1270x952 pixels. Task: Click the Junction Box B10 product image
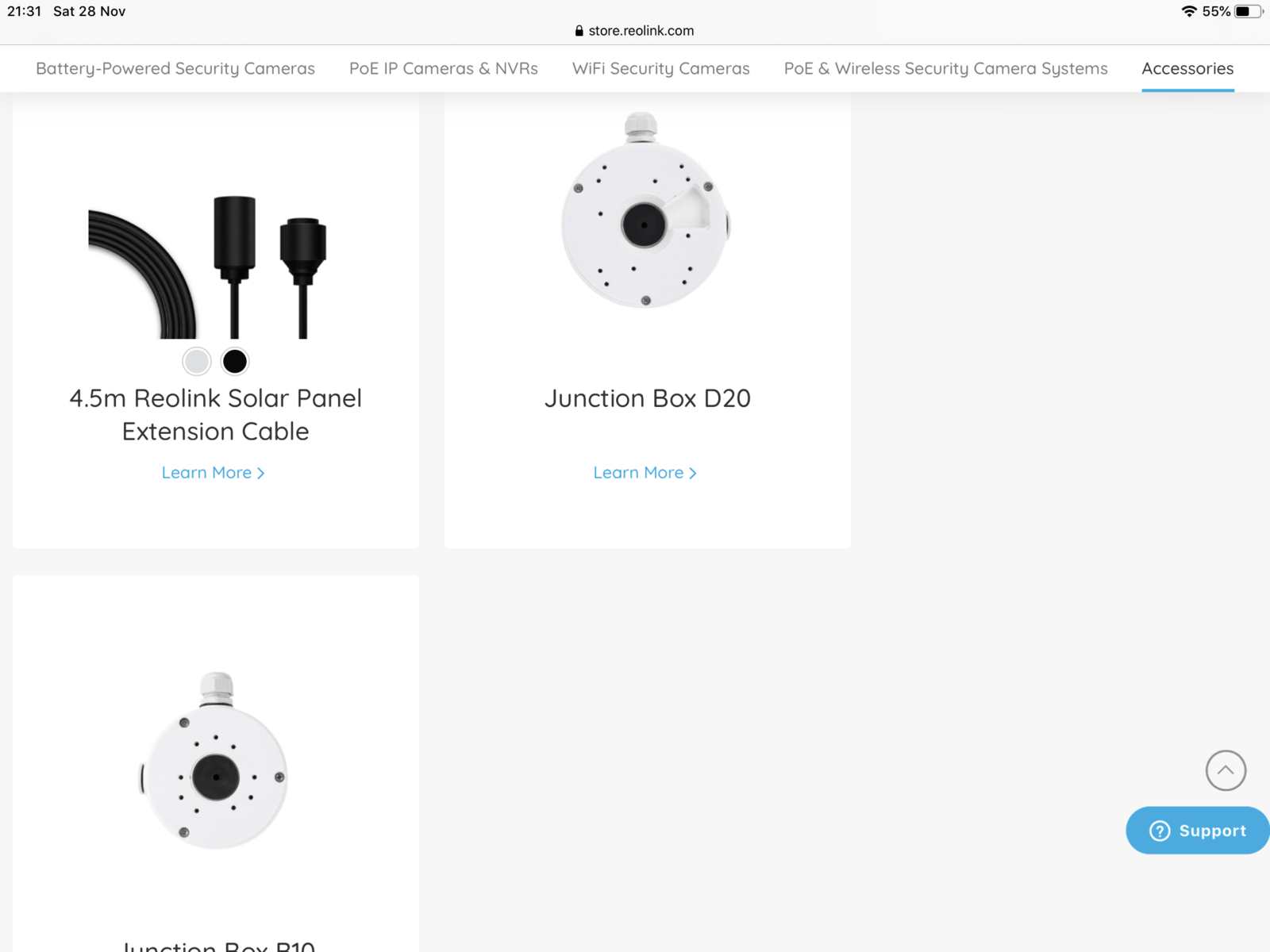(214, 760)
